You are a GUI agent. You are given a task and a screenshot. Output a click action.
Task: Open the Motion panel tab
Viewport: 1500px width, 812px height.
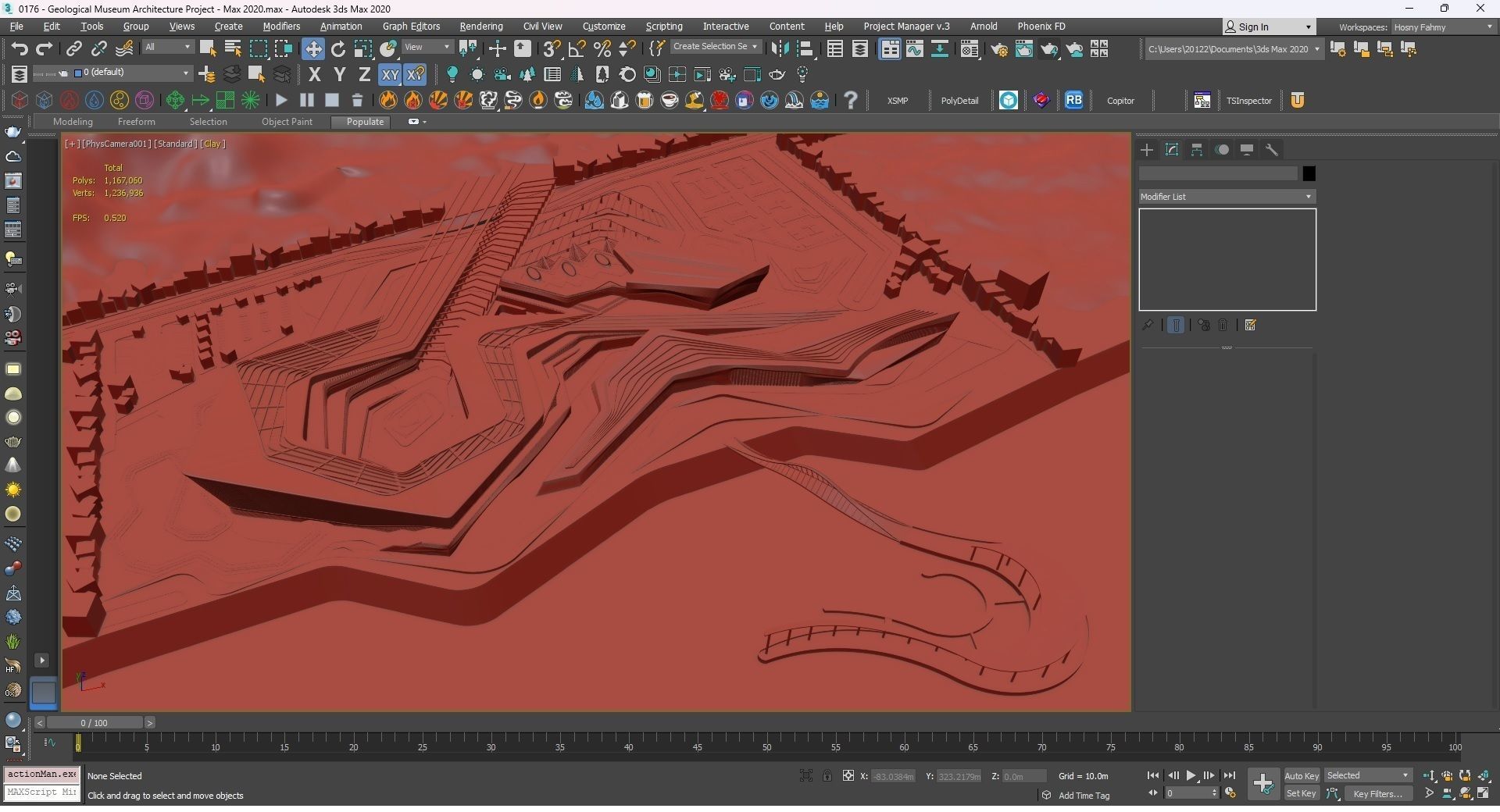1222,150
